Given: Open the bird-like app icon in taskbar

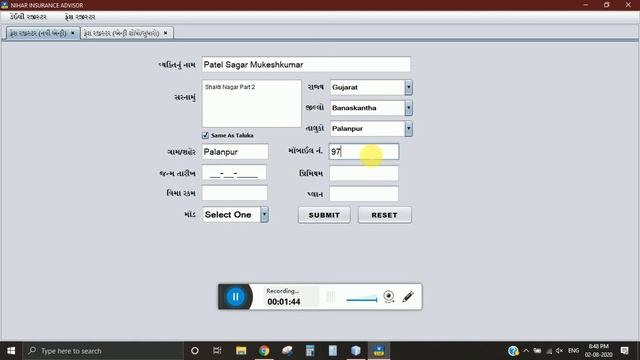Looking at the screenshot, I should coord(287,351).
